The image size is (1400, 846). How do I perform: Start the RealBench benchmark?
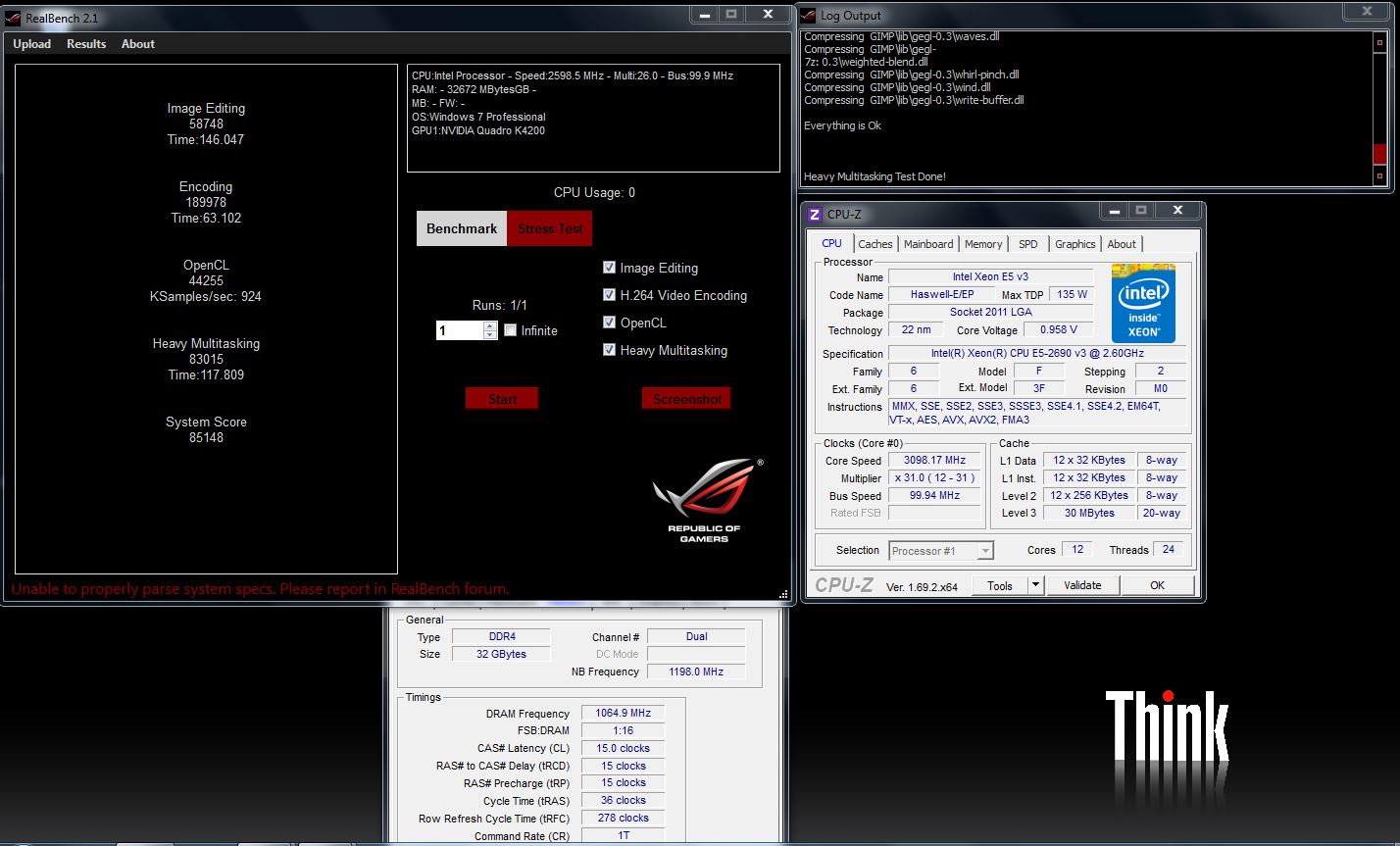[x=502, y=398]
